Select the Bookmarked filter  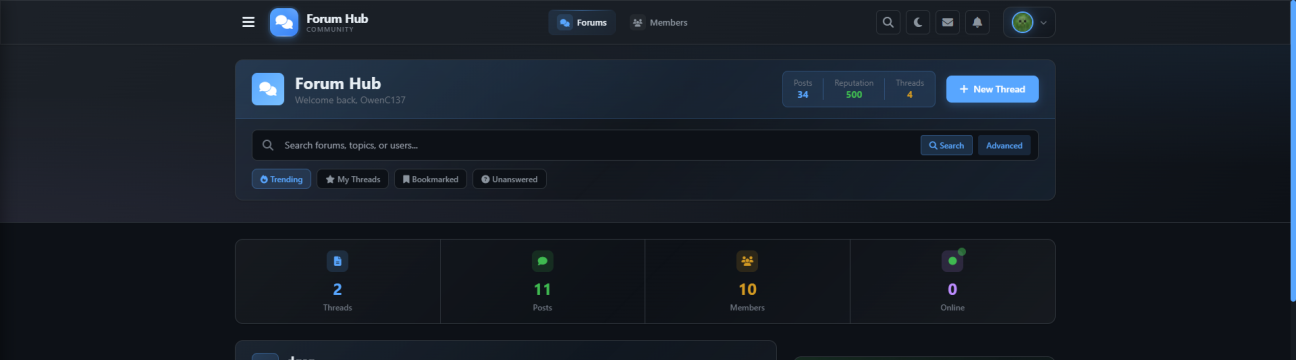pos(430,179)
